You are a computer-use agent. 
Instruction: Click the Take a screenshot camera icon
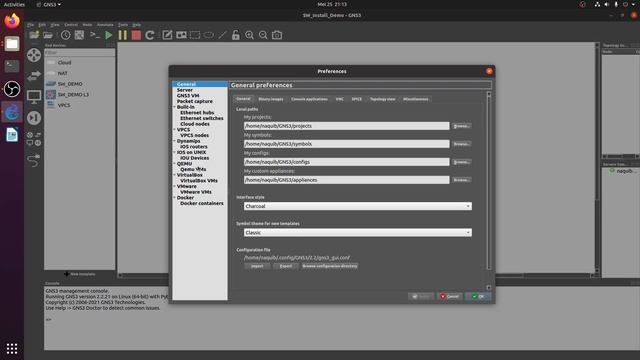[x=277, y=35]
